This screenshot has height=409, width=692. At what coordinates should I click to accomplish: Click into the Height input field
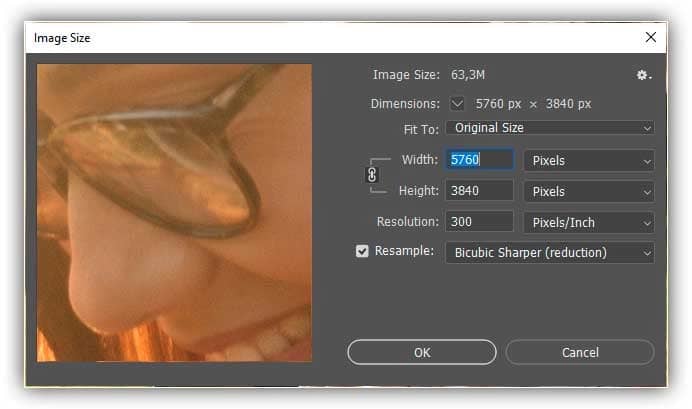click(479, 191)
